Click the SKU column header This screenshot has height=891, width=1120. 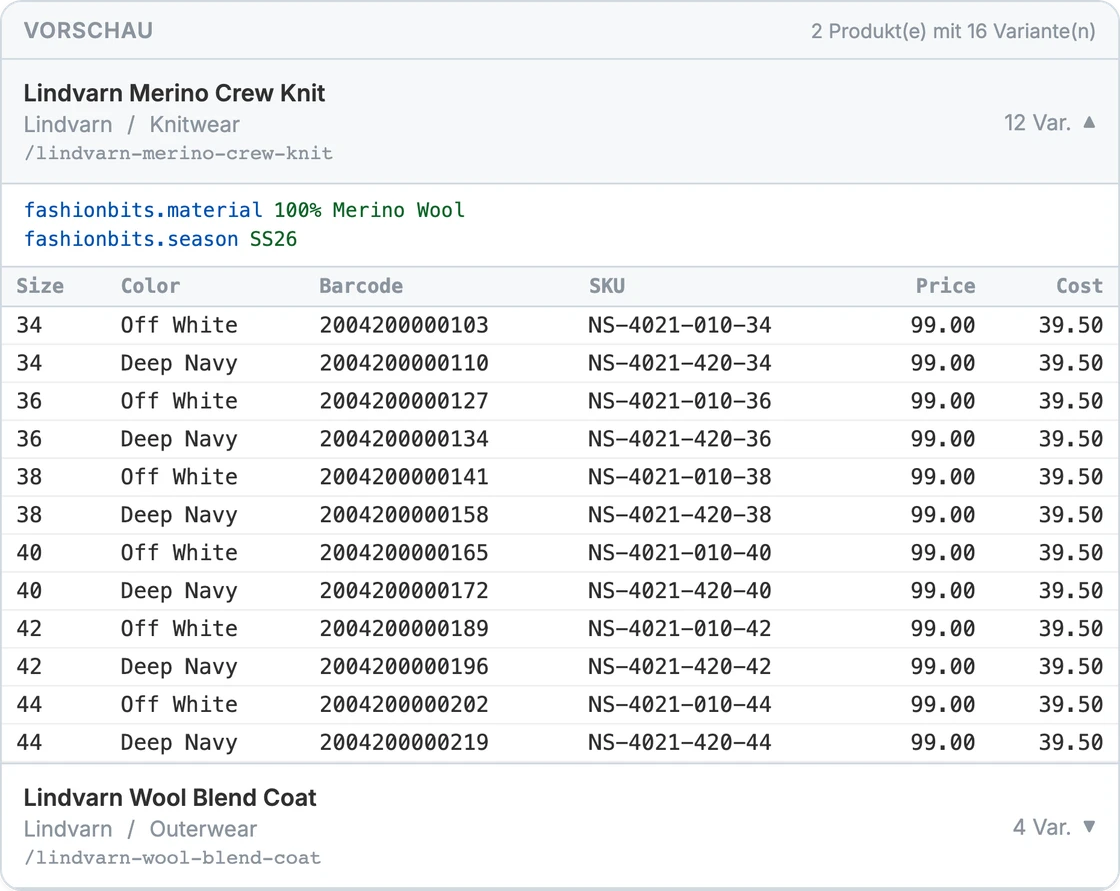[607, 286]
